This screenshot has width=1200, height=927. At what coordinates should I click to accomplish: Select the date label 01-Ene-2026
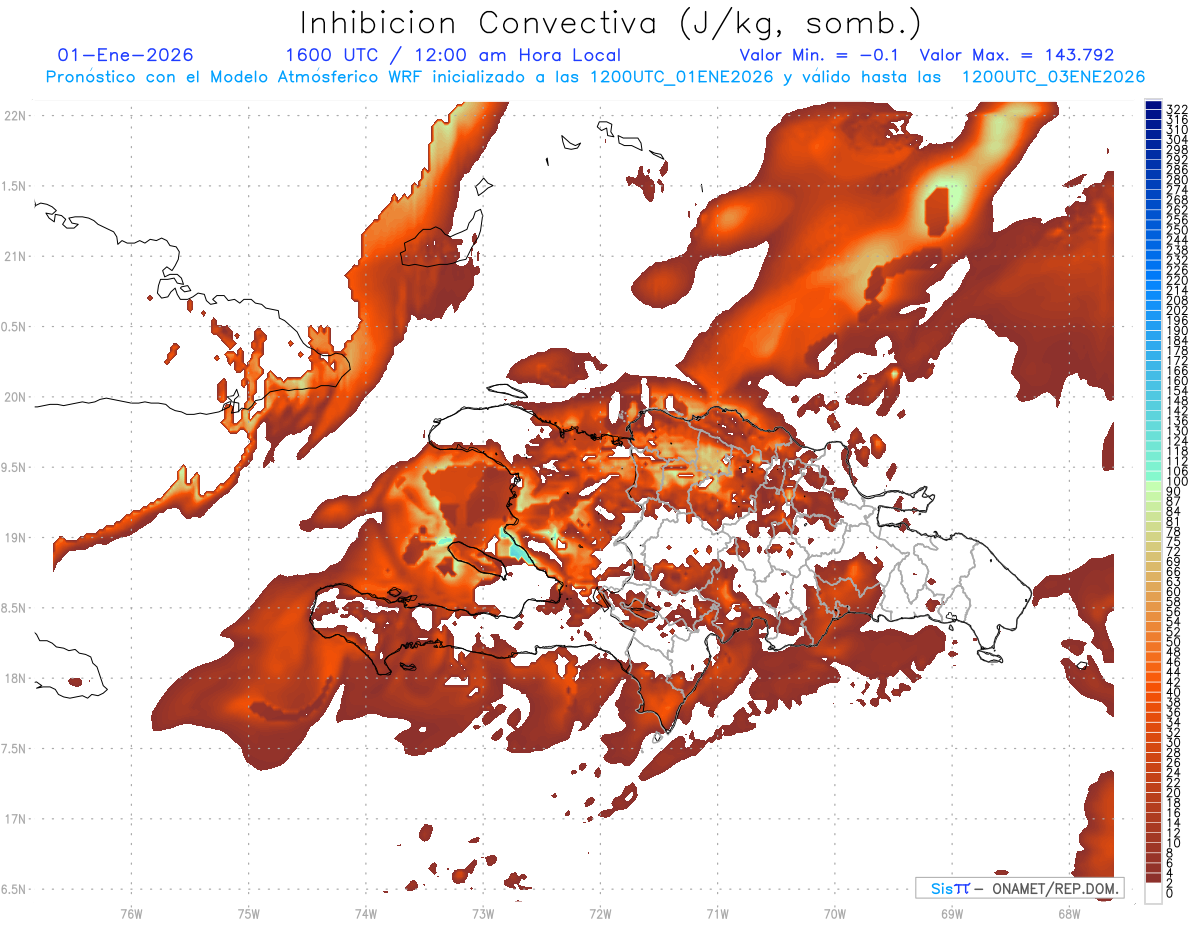click(x=126, y=55)
